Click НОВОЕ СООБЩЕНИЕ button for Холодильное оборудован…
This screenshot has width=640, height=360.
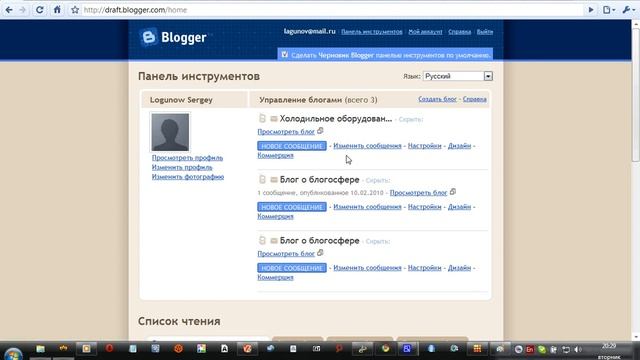[292, 146]
